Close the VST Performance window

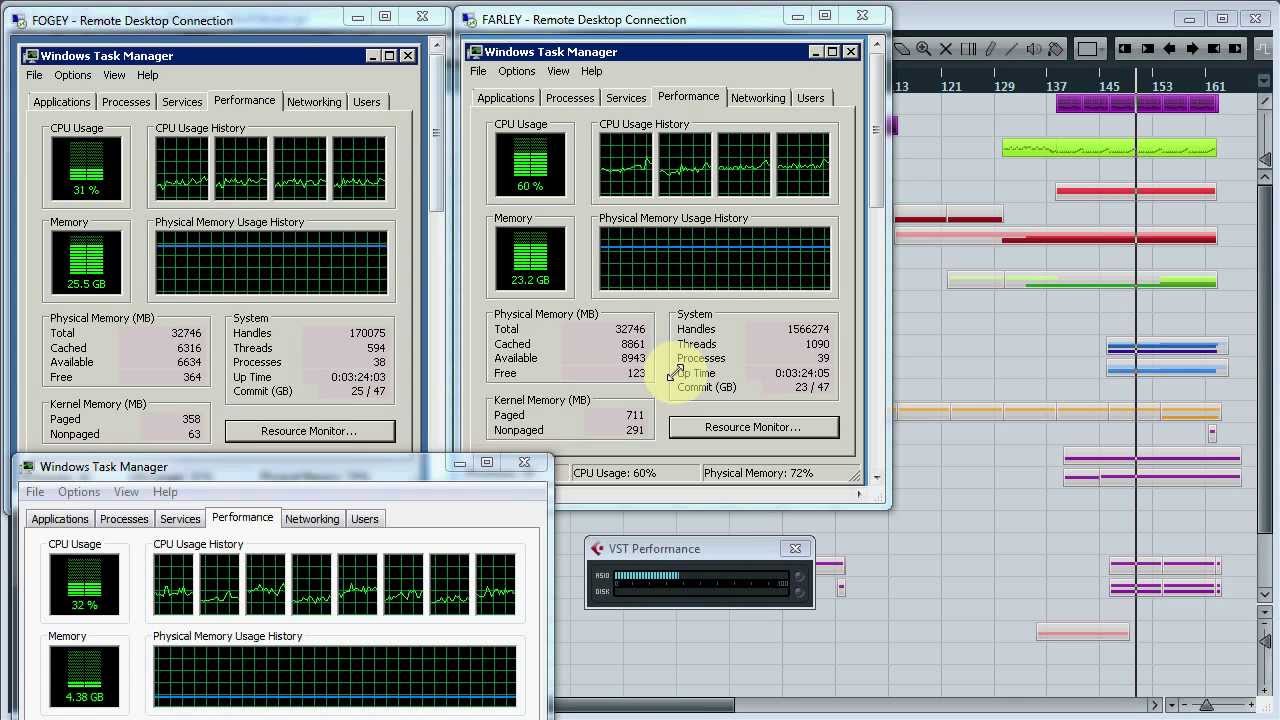pos(795,548)
